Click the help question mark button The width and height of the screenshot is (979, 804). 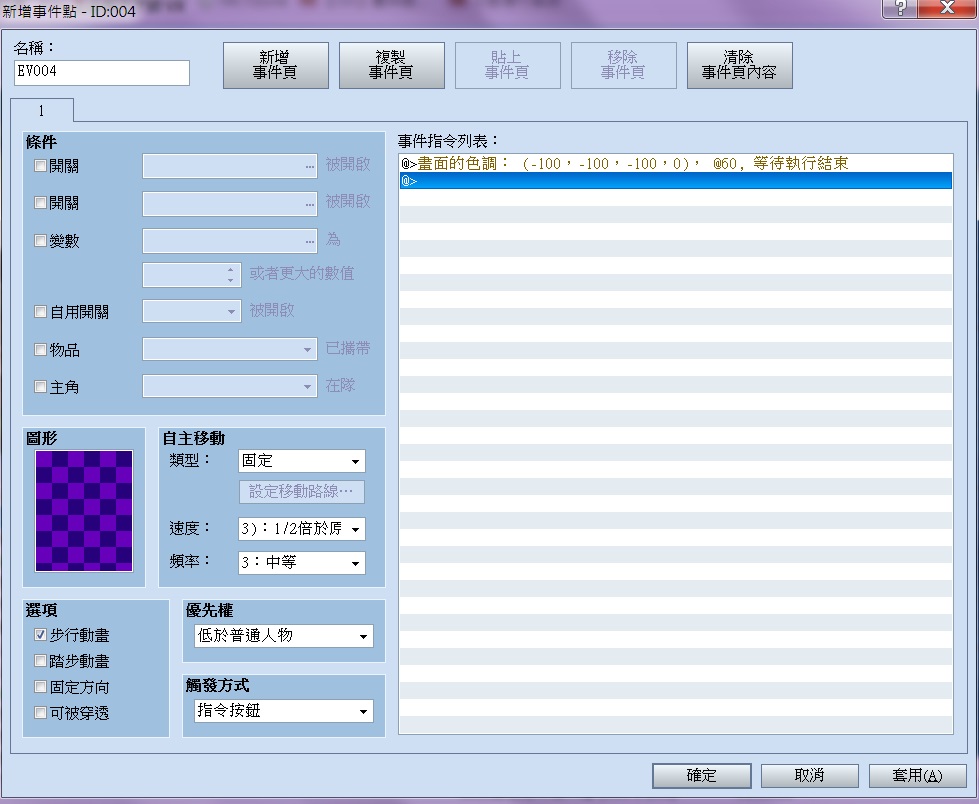tap(900, 8)
